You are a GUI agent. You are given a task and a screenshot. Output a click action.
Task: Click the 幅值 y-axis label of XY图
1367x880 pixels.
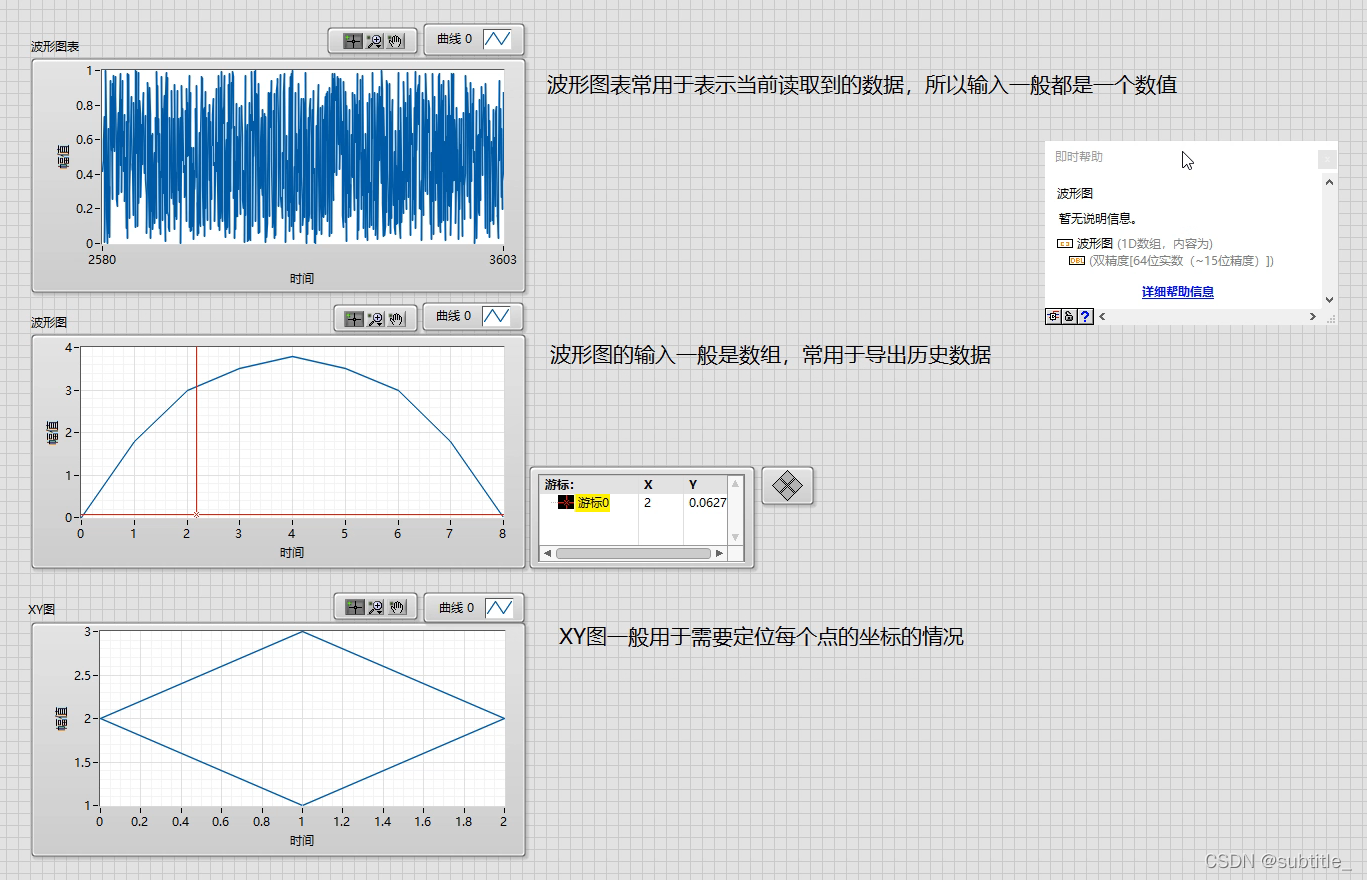pos(62,717)
